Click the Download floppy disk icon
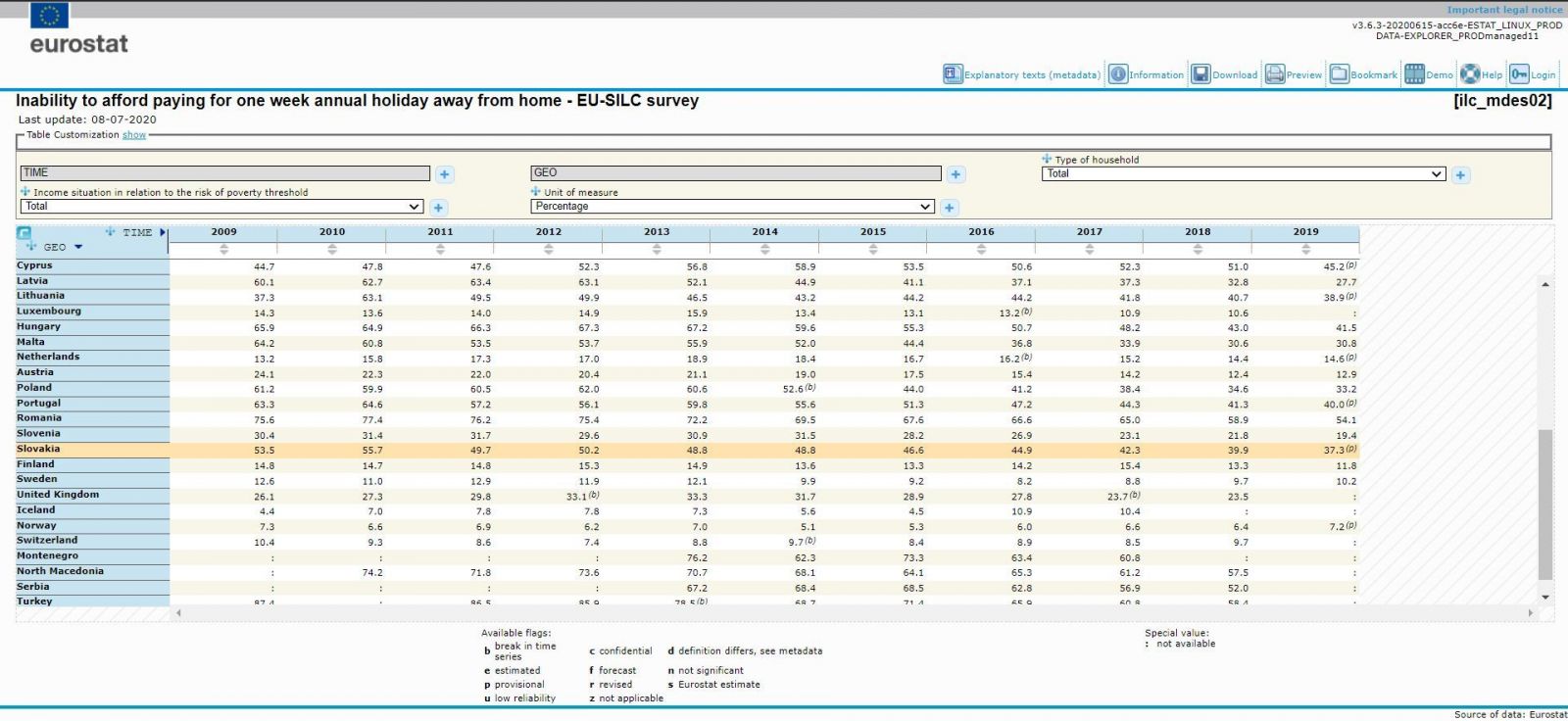 [x=1200, y=74]
